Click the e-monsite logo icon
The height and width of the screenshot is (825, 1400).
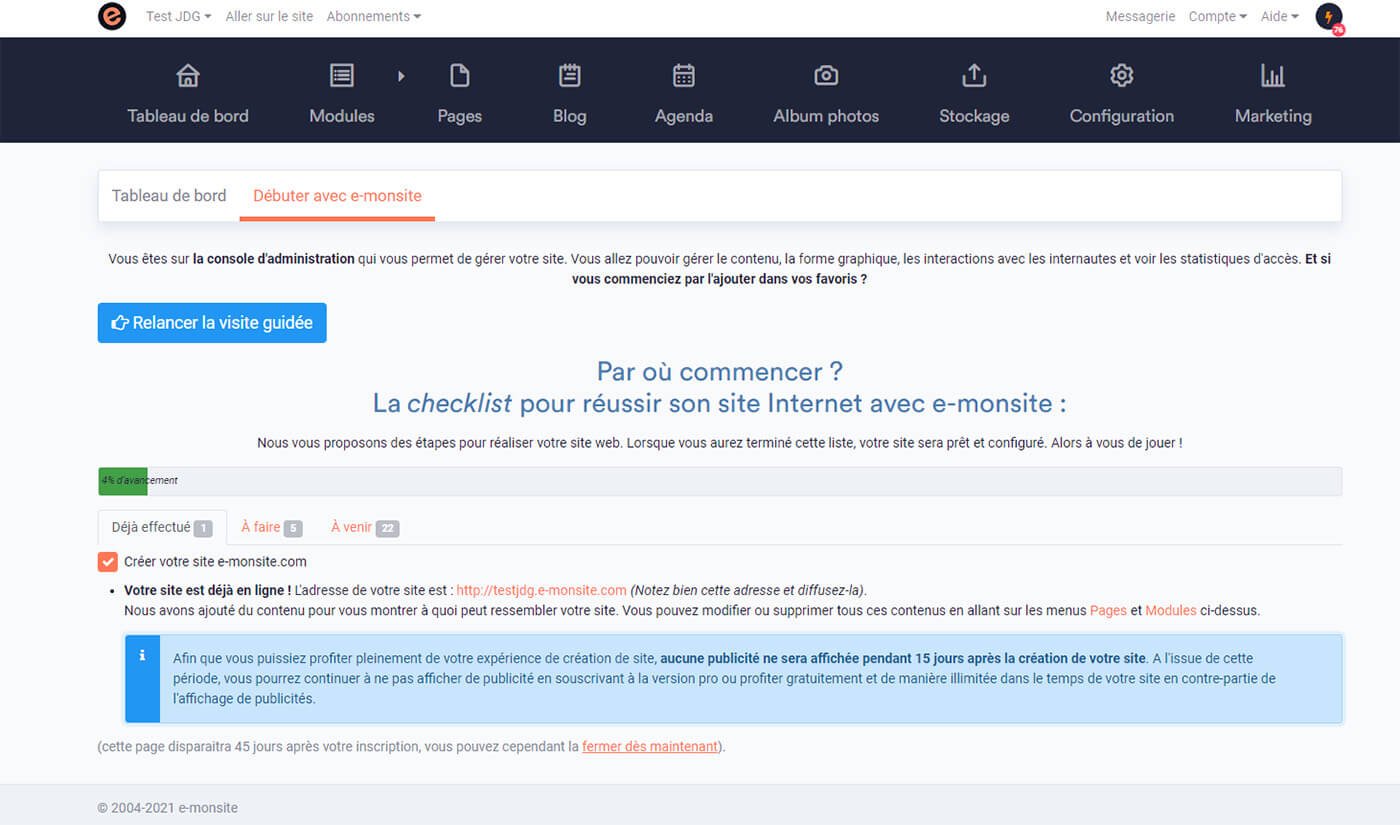point(112,16)
